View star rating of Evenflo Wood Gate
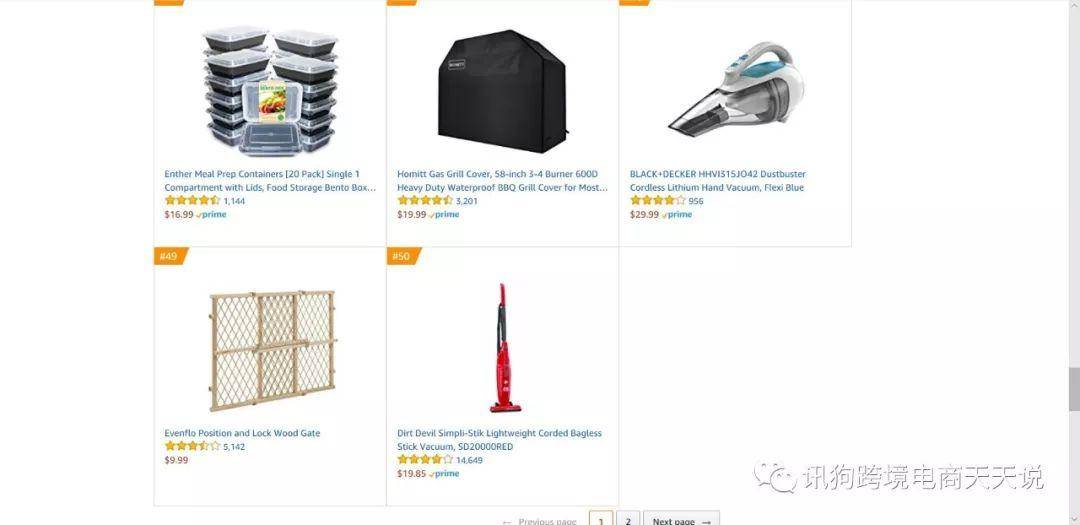Screen dimensions: 1080x525 point(192,446)
